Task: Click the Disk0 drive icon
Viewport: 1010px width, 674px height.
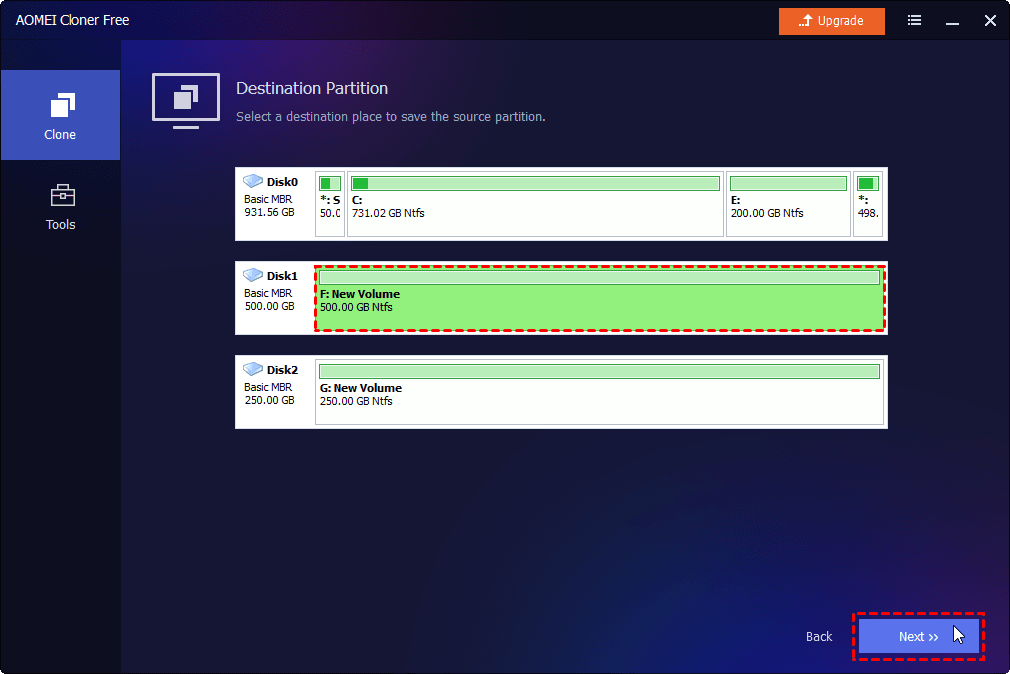Action: click(254, 182)
